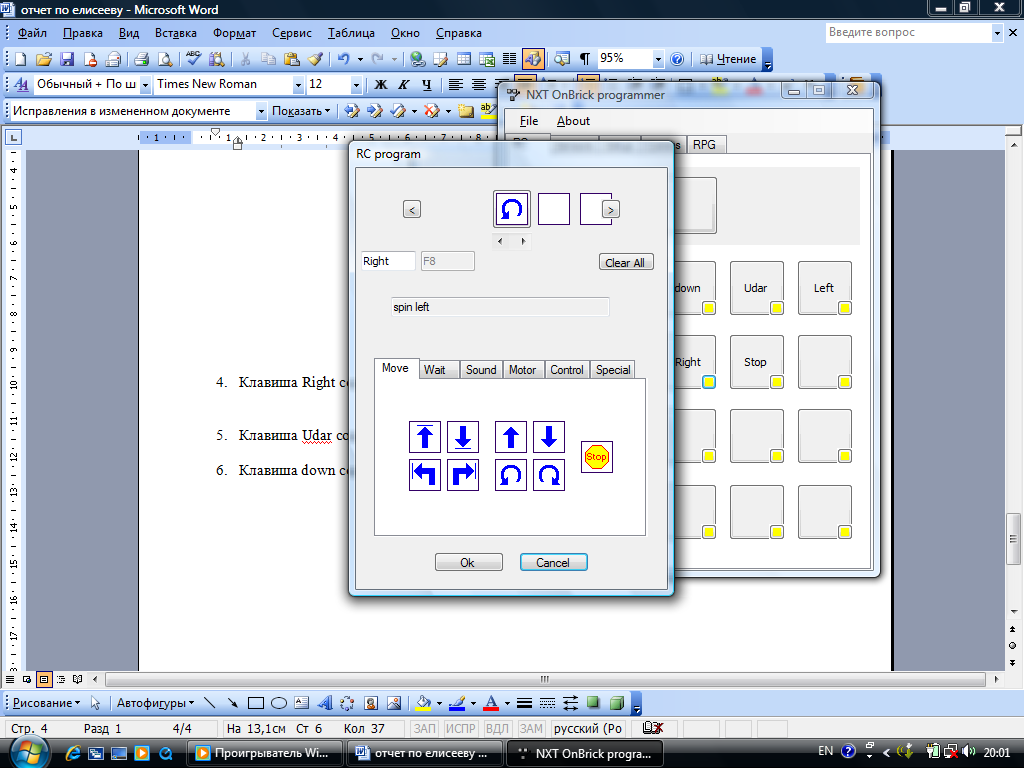Toggle Underline (Ч) formatting

click(x=426, y=85)
